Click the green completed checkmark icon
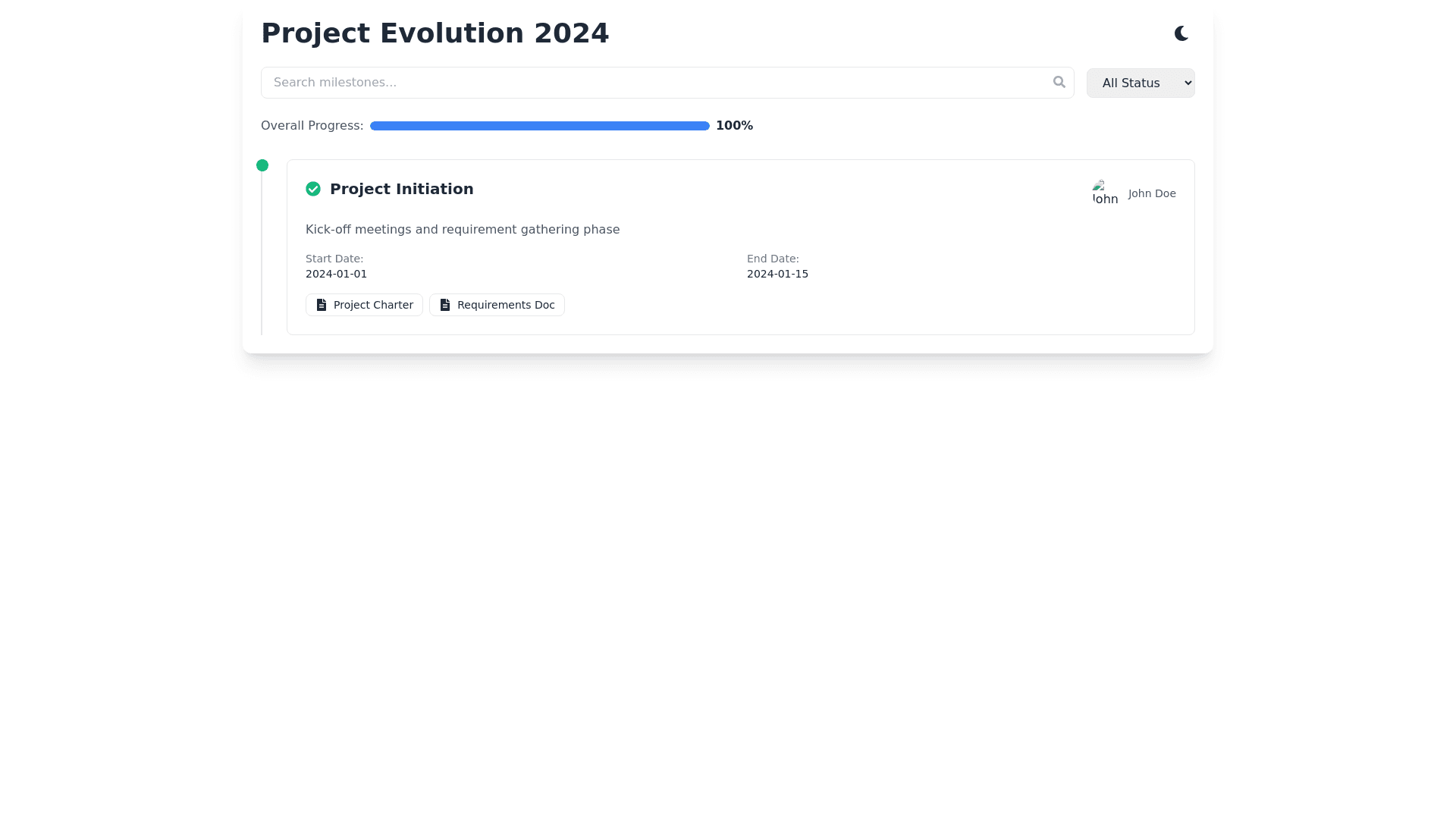Screen dimensions: 1456x819 tap(313, 189)
